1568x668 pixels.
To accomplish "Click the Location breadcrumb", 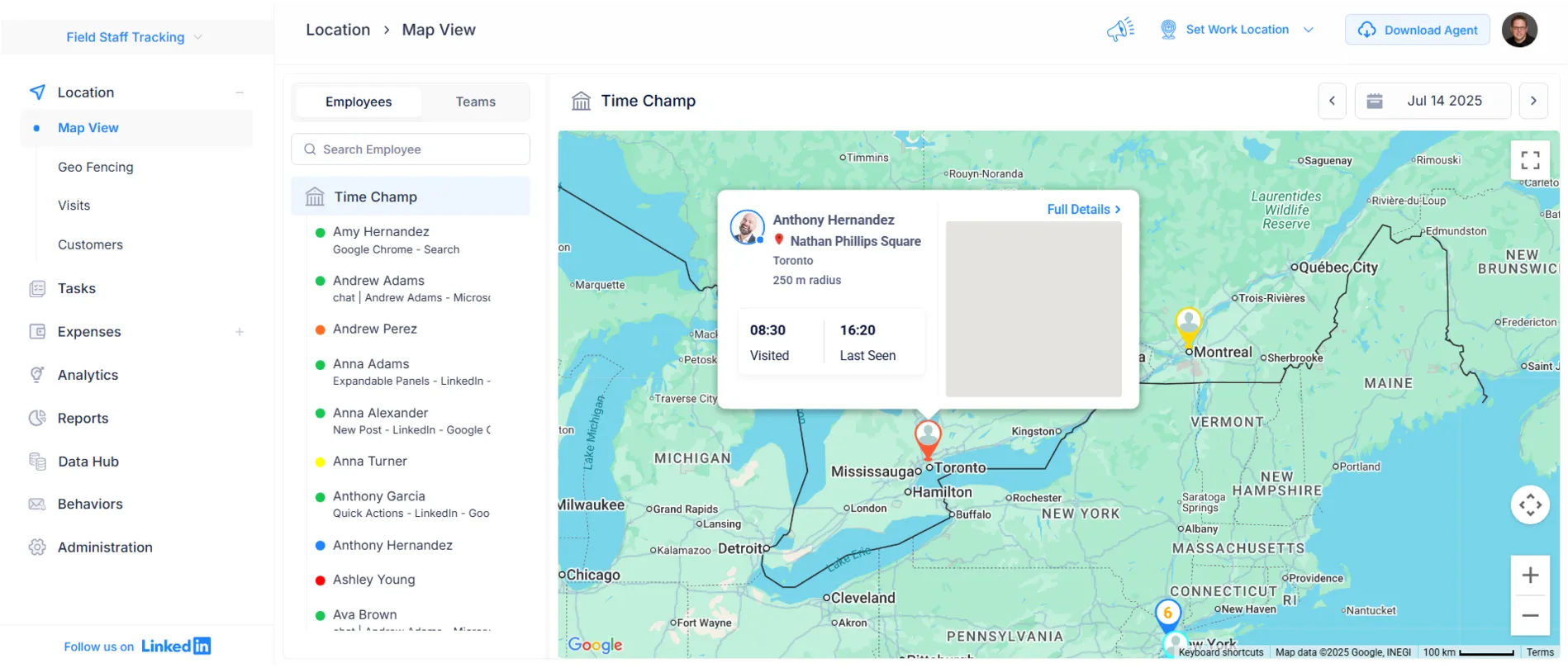I will point(338,30).
